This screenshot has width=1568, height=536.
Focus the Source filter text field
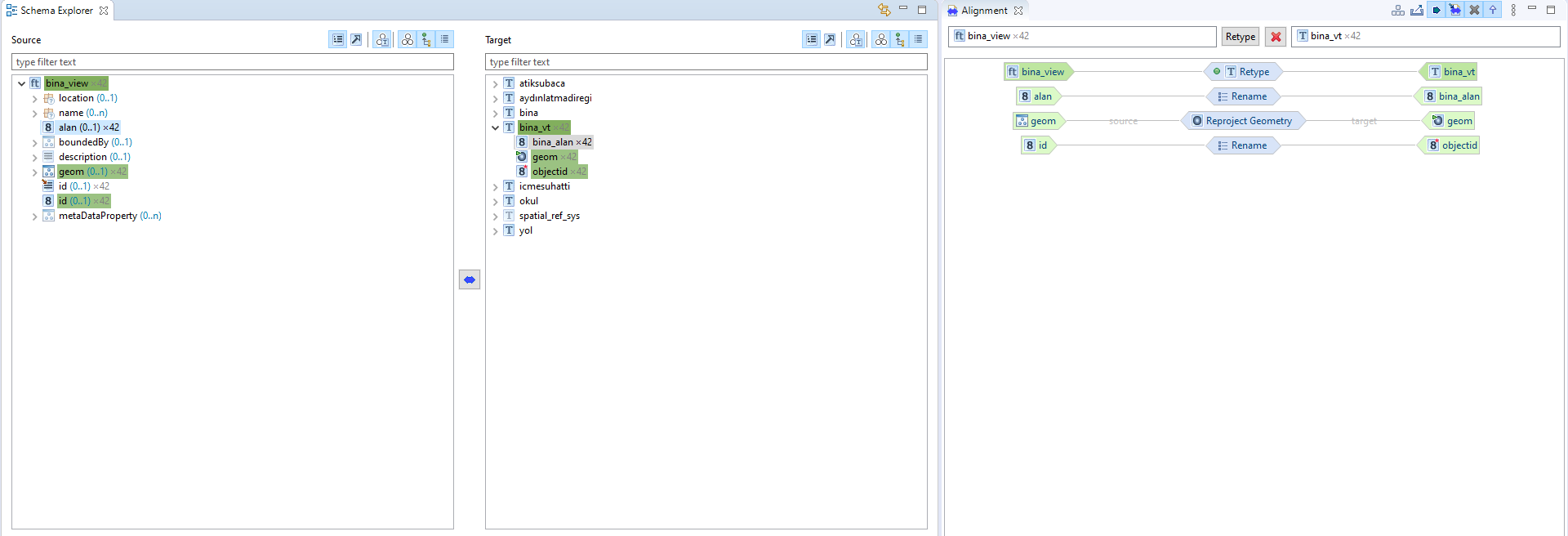tap(233, 62)
